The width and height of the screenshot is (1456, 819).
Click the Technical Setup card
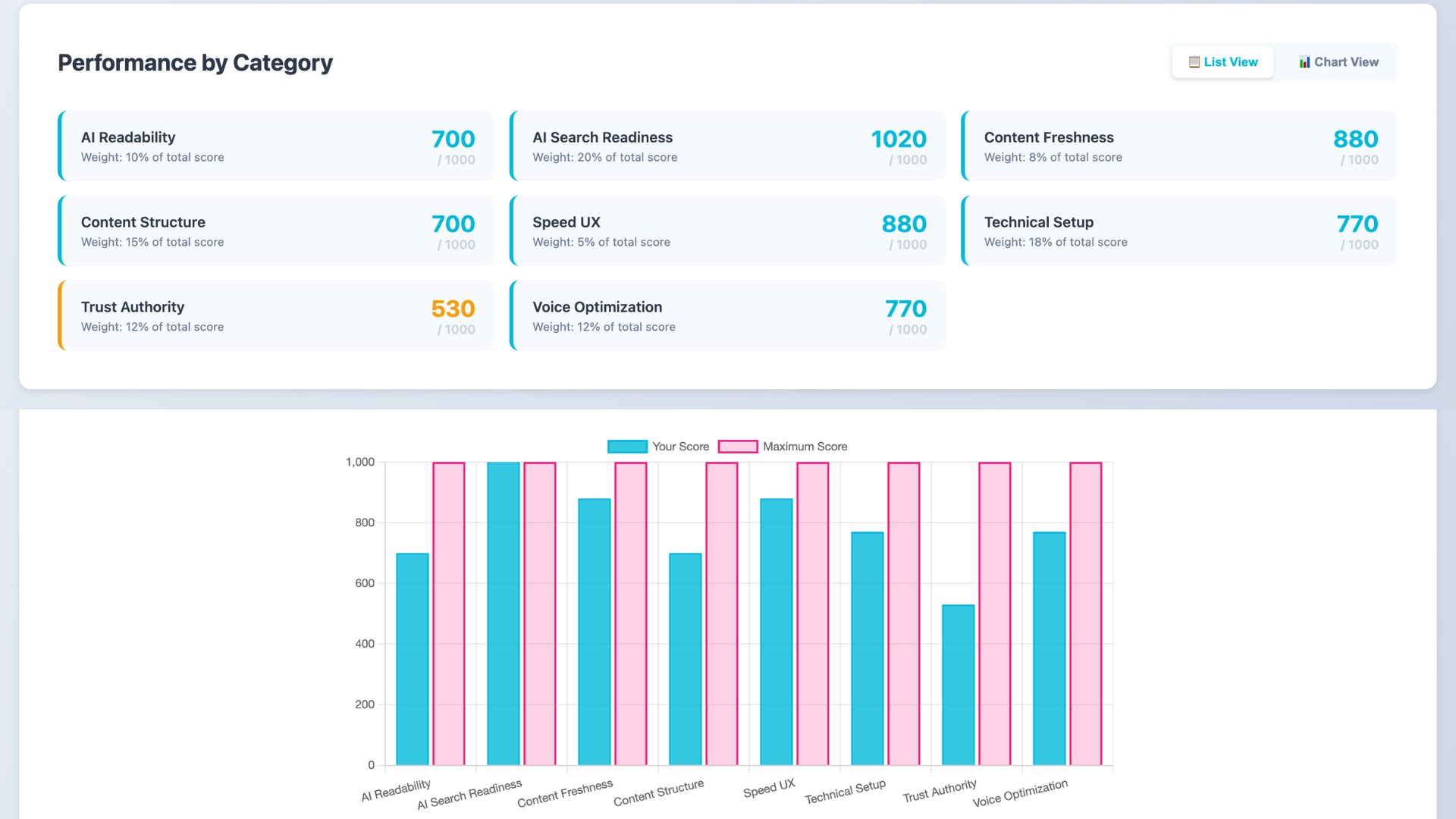click(1178, 231)
